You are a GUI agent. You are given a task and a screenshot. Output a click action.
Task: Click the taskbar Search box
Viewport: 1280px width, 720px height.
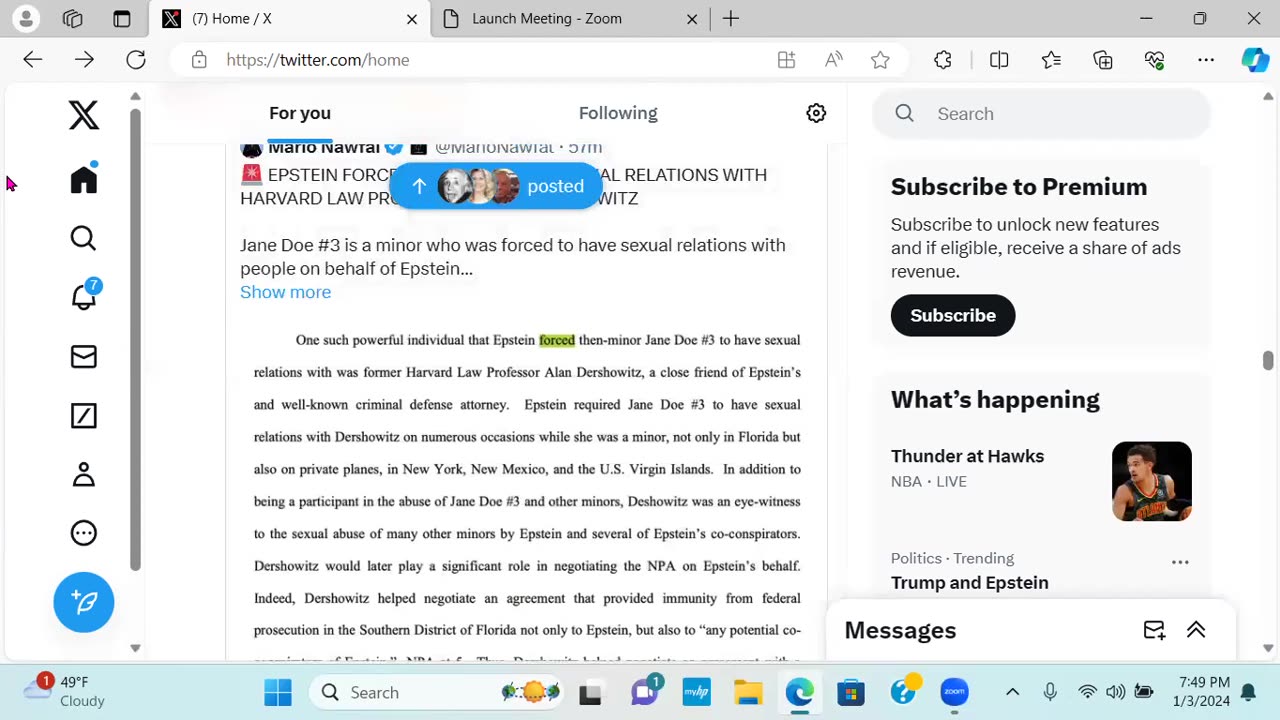437,692
